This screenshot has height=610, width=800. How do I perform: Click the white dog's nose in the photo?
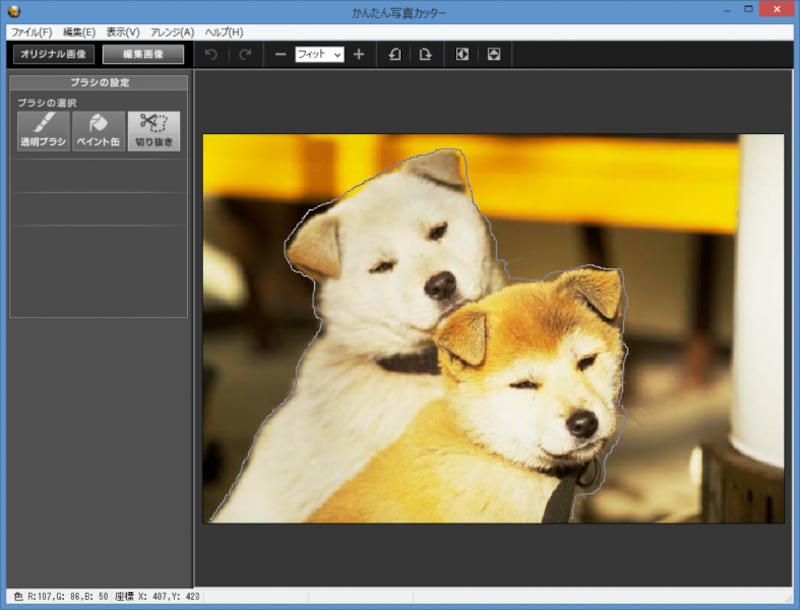pos(439,287)
